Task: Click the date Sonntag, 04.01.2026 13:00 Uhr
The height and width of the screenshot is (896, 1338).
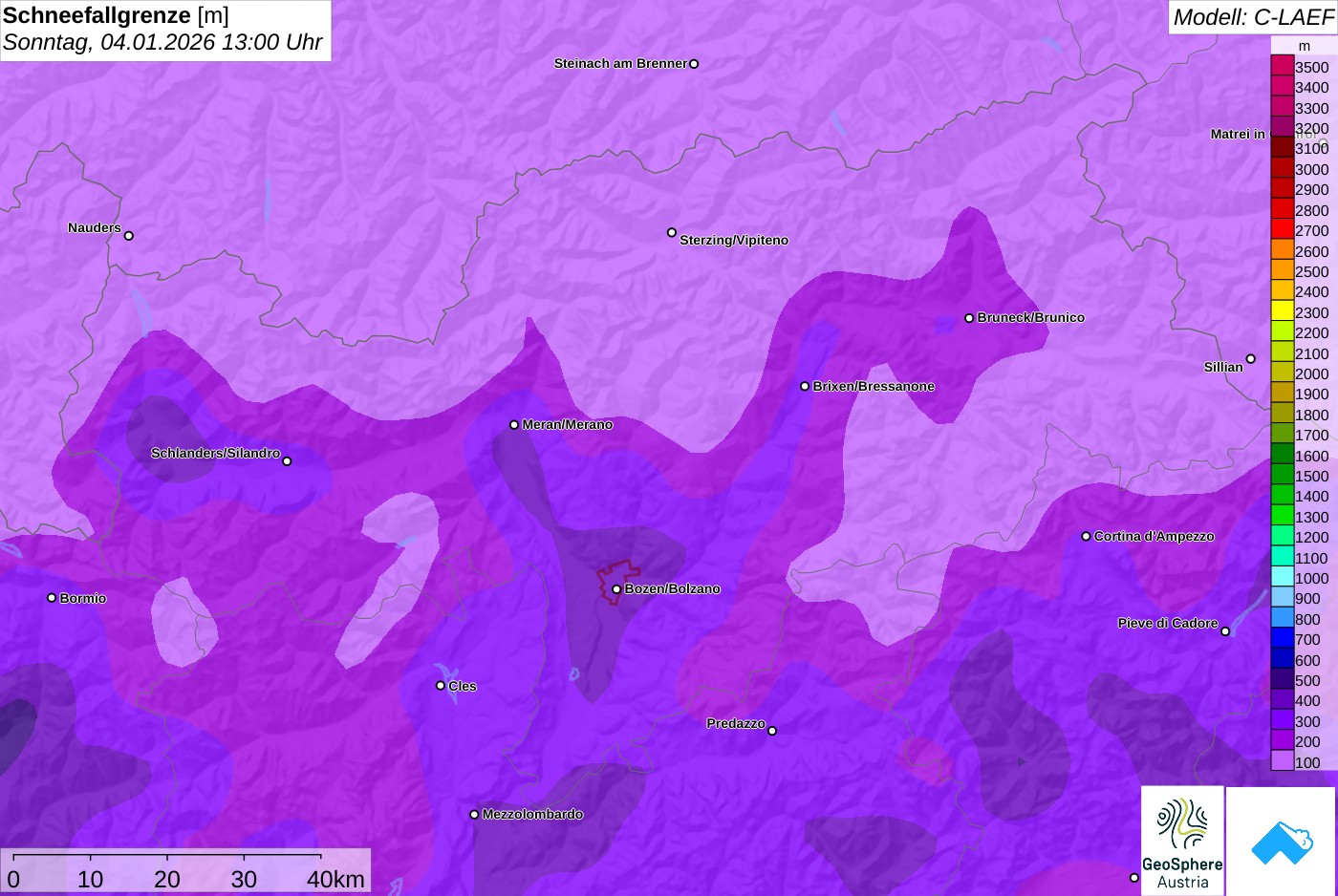Action: [162, 43]
